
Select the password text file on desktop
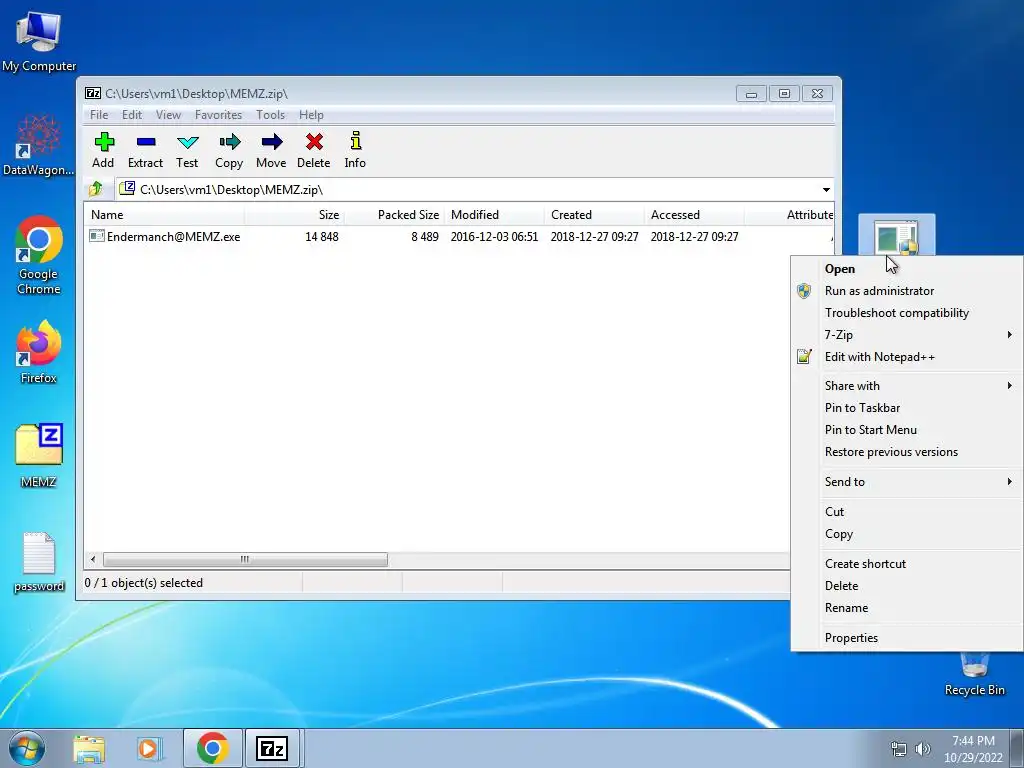tap(39, 562)
